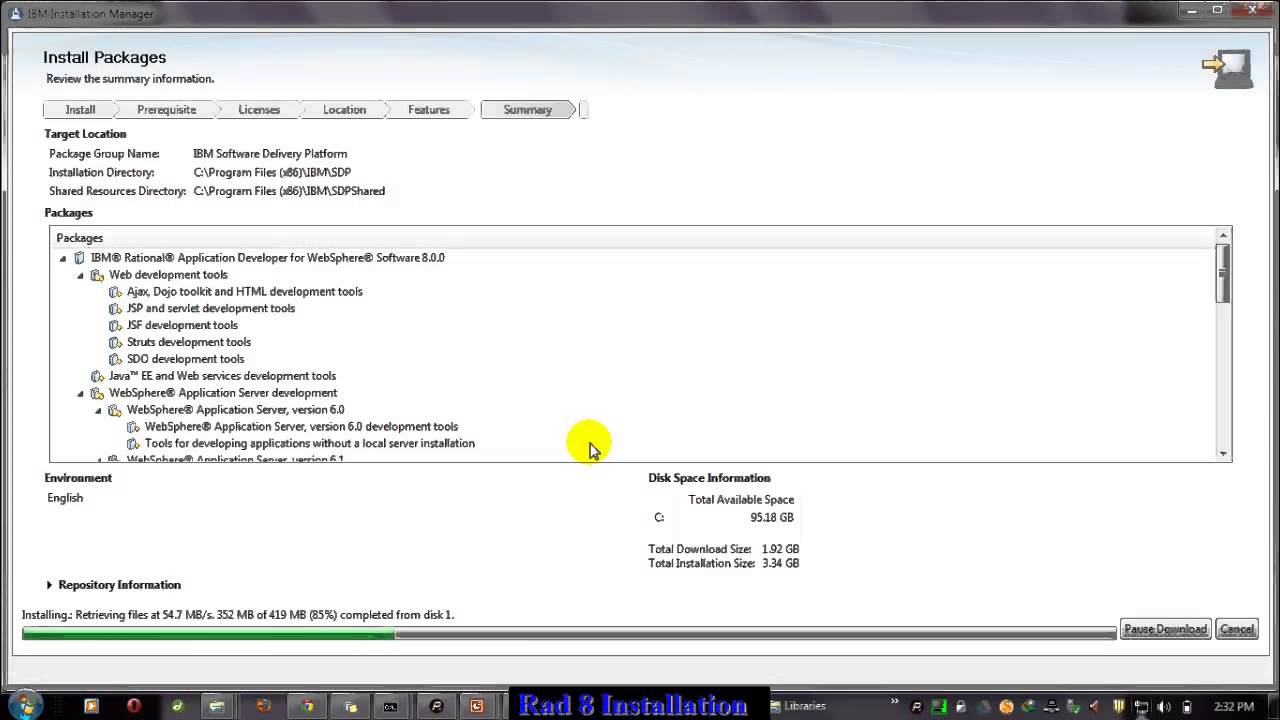Click the version 6.0 development tools icon

point(133,427)
